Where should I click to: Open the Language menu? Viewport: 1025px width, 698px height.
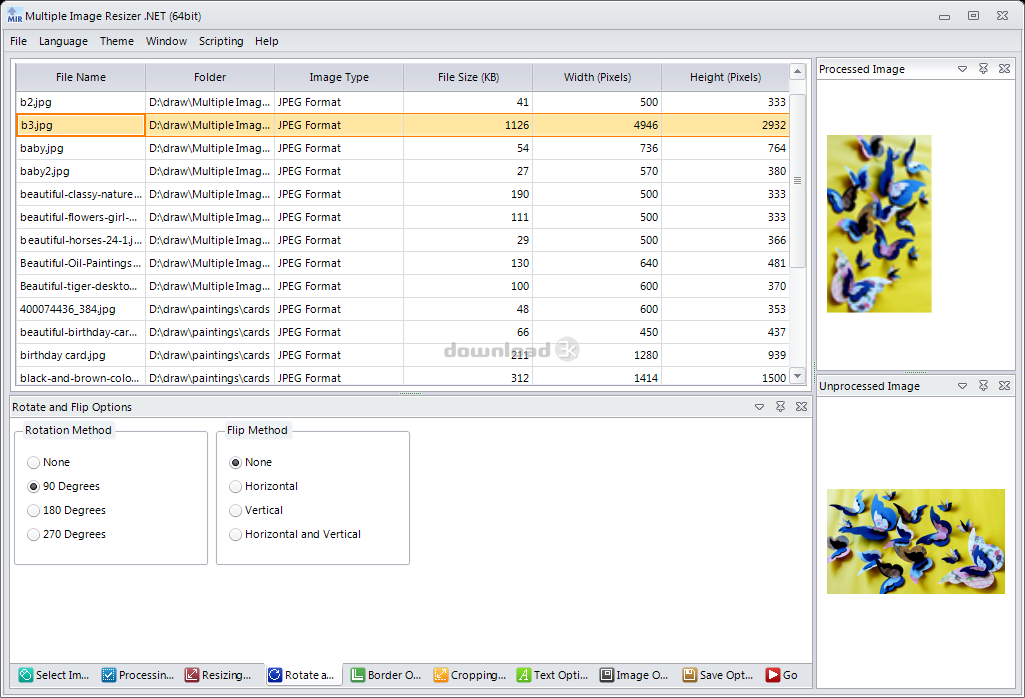point(63,41)
